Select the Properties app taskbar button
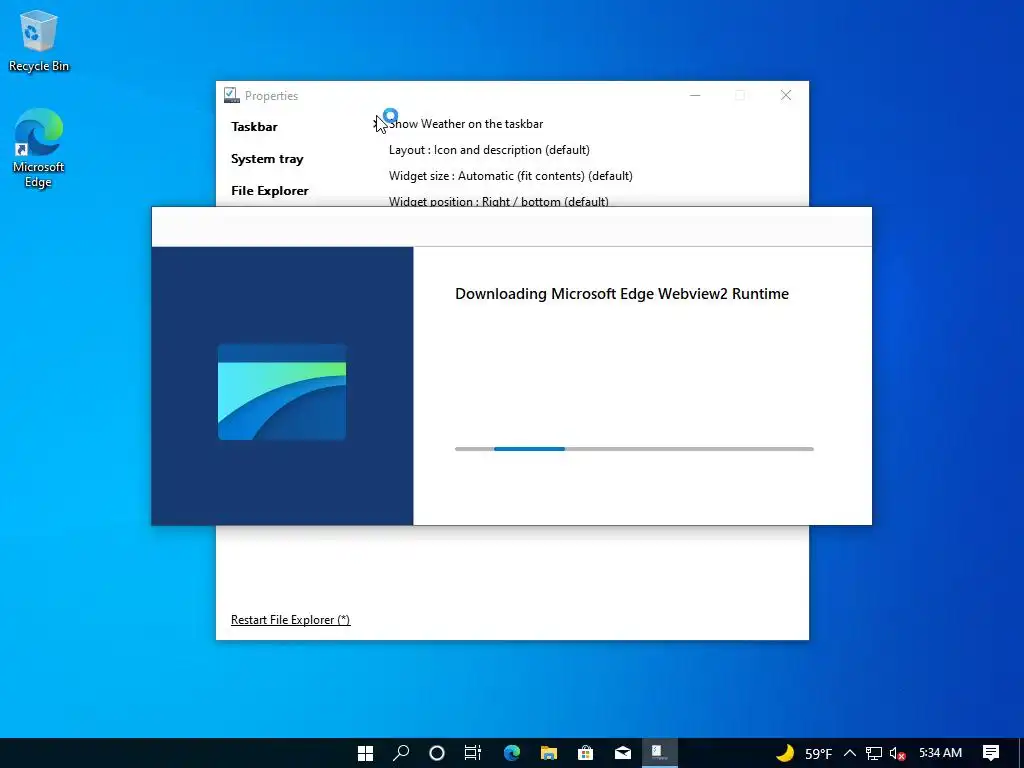Image resolution: width=1024 pixels, height=768 pixels. 660,753
